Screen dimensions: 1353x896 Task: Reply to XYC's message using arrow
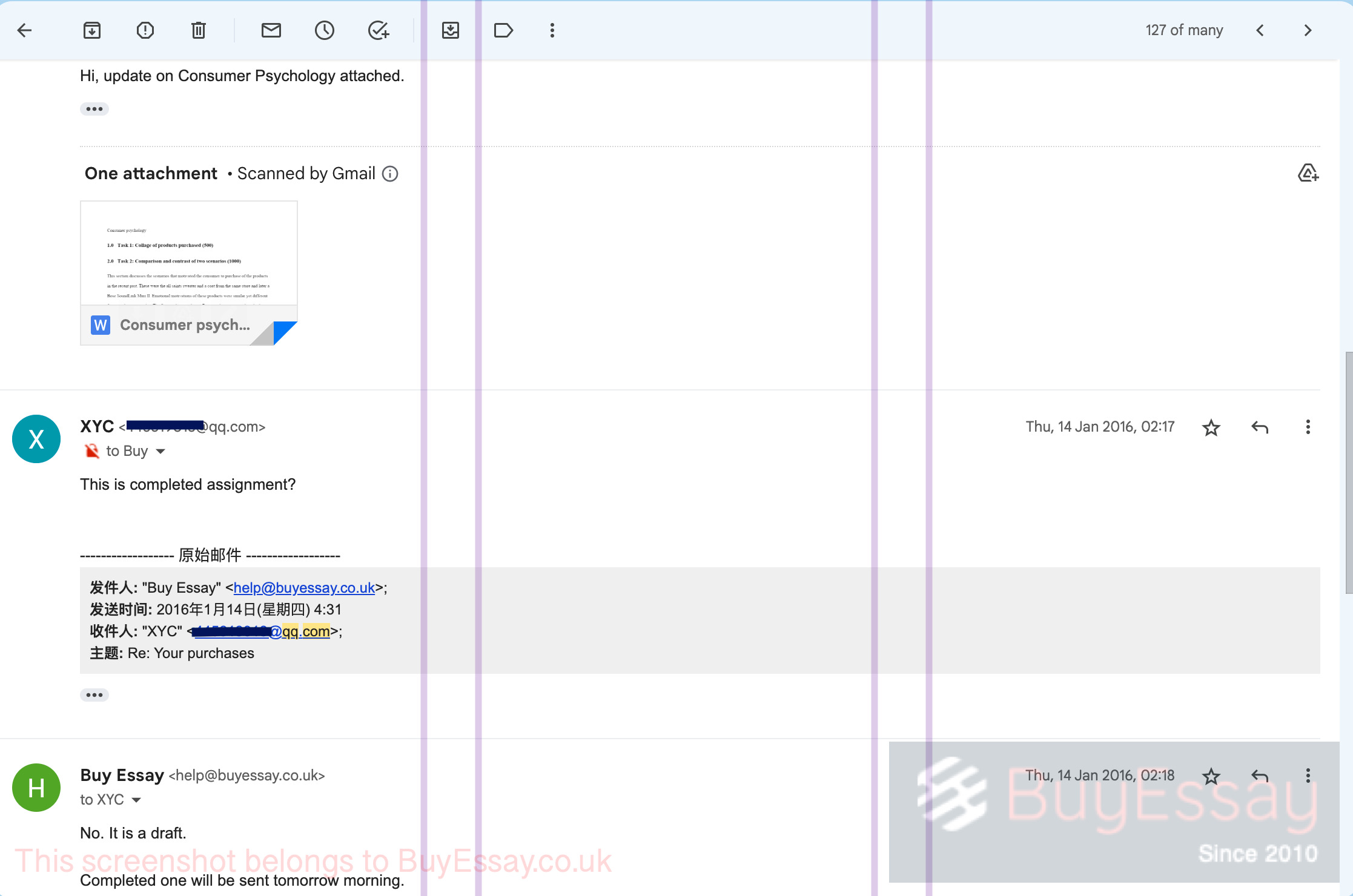(1260, 427)
